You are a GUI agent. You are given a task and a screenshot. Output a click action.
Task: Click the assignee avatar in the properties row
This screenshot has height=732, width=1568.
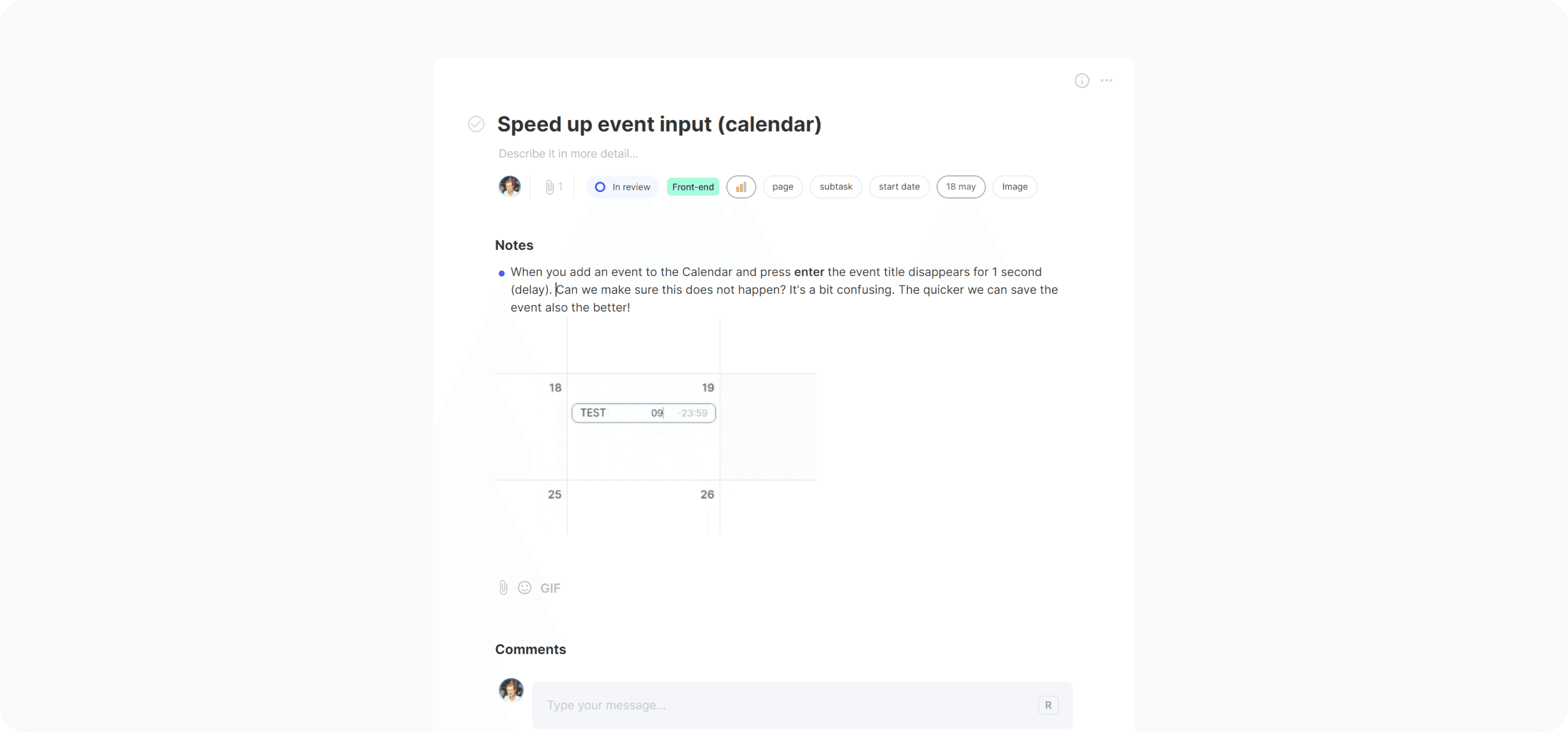[509, 186]
